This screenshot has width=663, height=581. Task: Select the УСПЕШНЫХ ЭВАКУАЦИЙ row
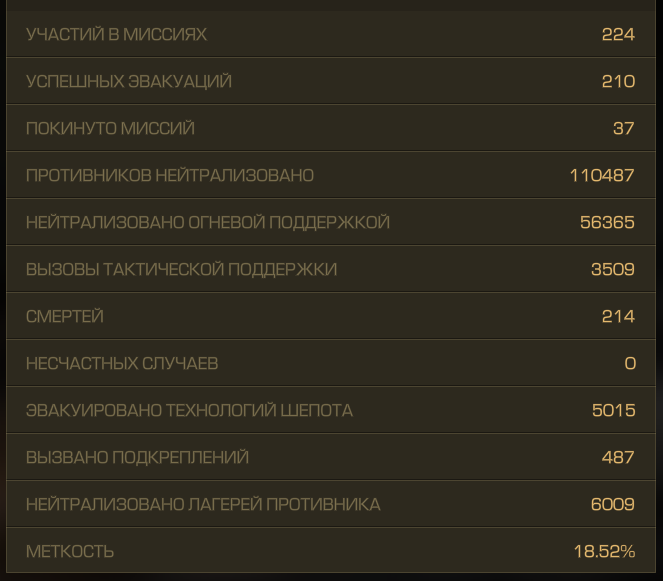click(331, 81)
